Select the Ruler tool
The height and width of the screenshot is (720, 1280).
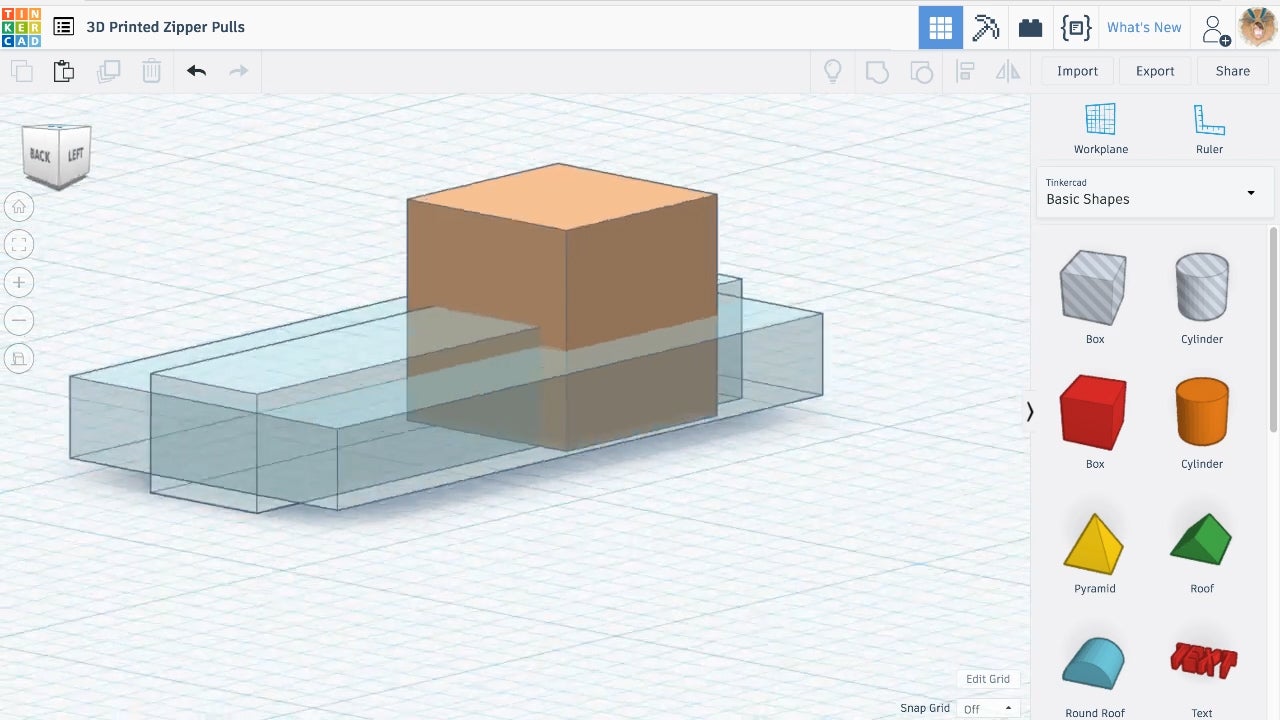click(1209, 129)
